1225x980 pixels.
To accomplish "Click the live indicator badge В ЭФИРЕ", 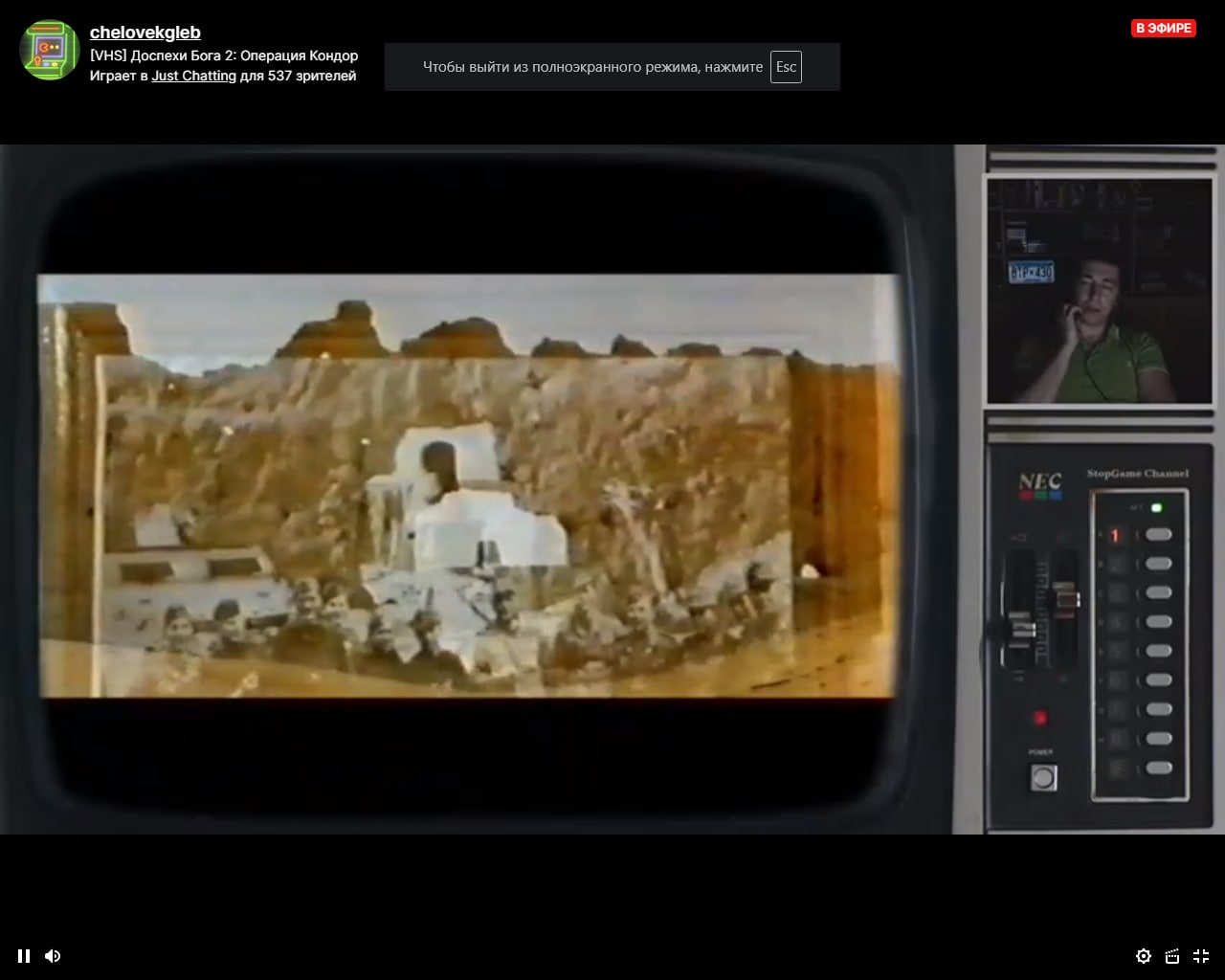I will [x=1164, y=28].
